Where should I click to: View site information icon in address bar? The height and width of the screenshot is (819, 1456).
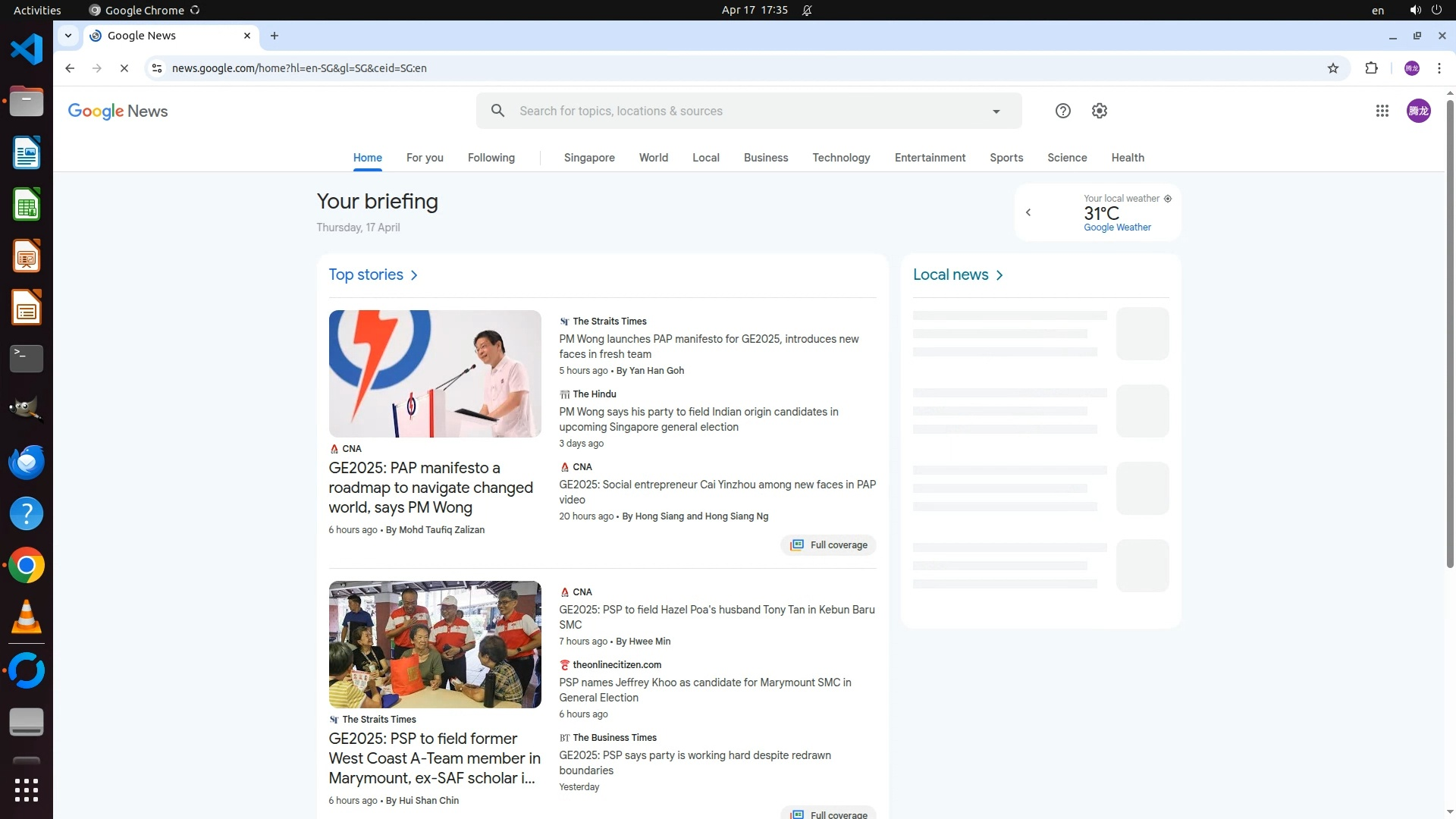(157, 68)
